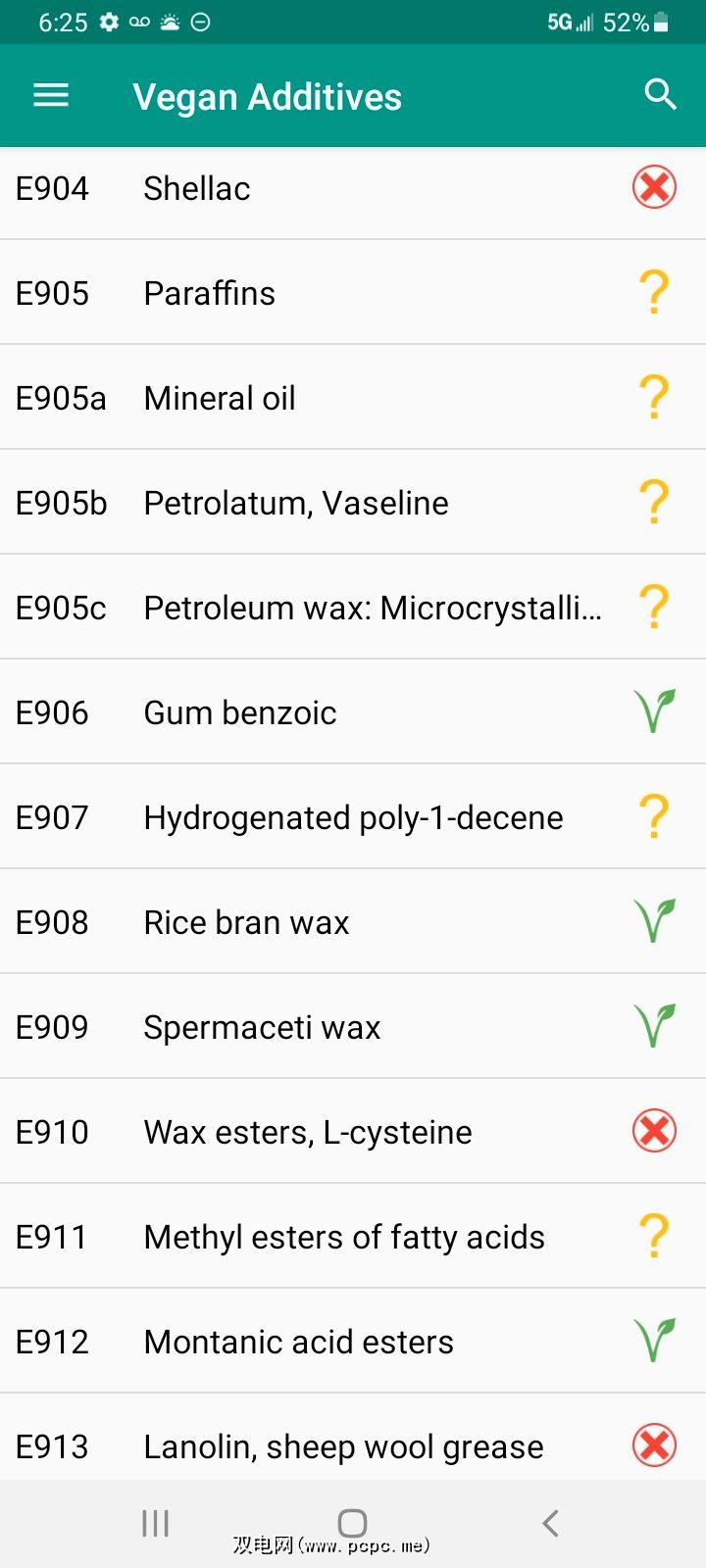Click the non-vegan icon for Lanolin
706x1568 pixels.
(x=654, y=1445)
